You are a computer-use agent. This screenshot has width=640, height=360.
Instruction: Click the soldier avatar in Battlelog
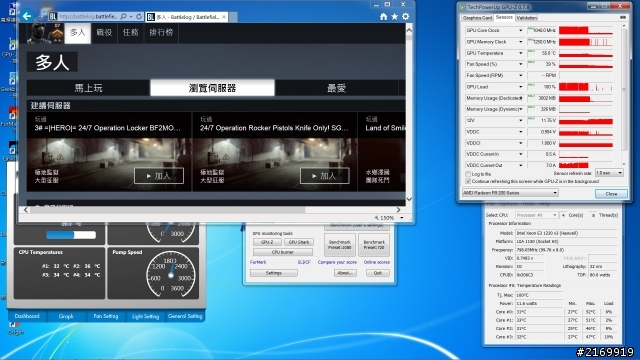coord(40,33)
